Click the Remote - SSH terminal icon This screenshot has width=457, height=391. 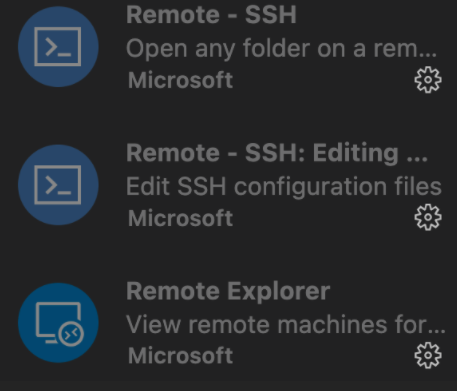pyautogui.click(x=58, y=47)
